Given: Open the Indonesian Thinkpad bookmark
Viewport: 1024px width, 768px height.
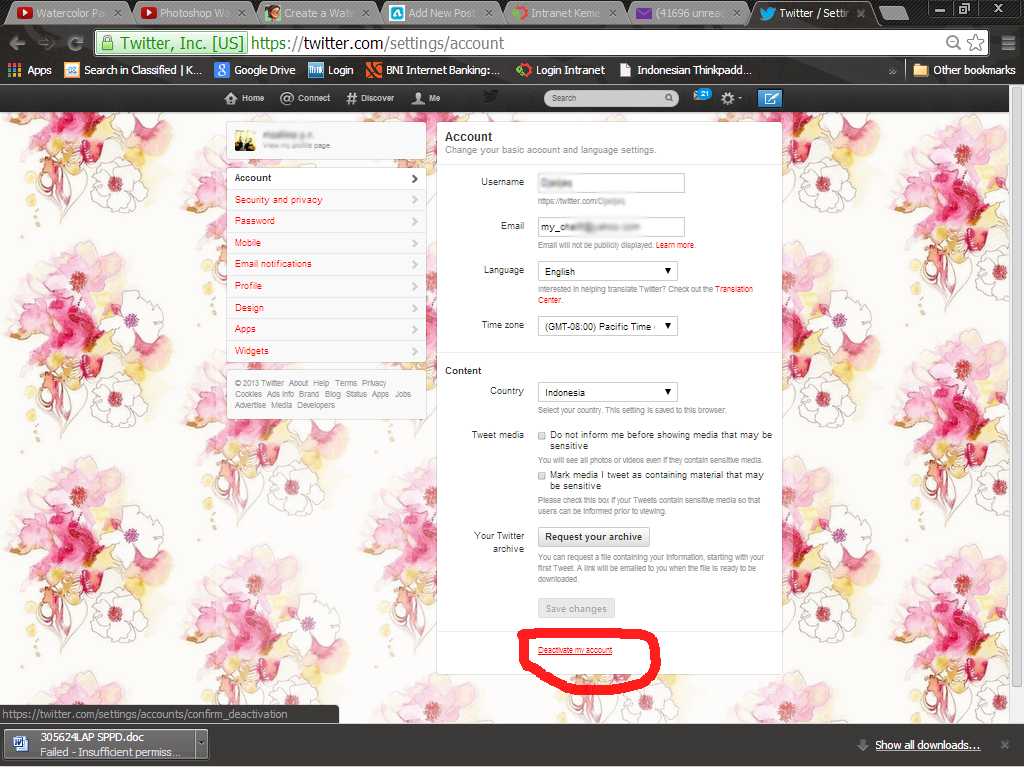Looking at the screenshot, I should [686, 70].
